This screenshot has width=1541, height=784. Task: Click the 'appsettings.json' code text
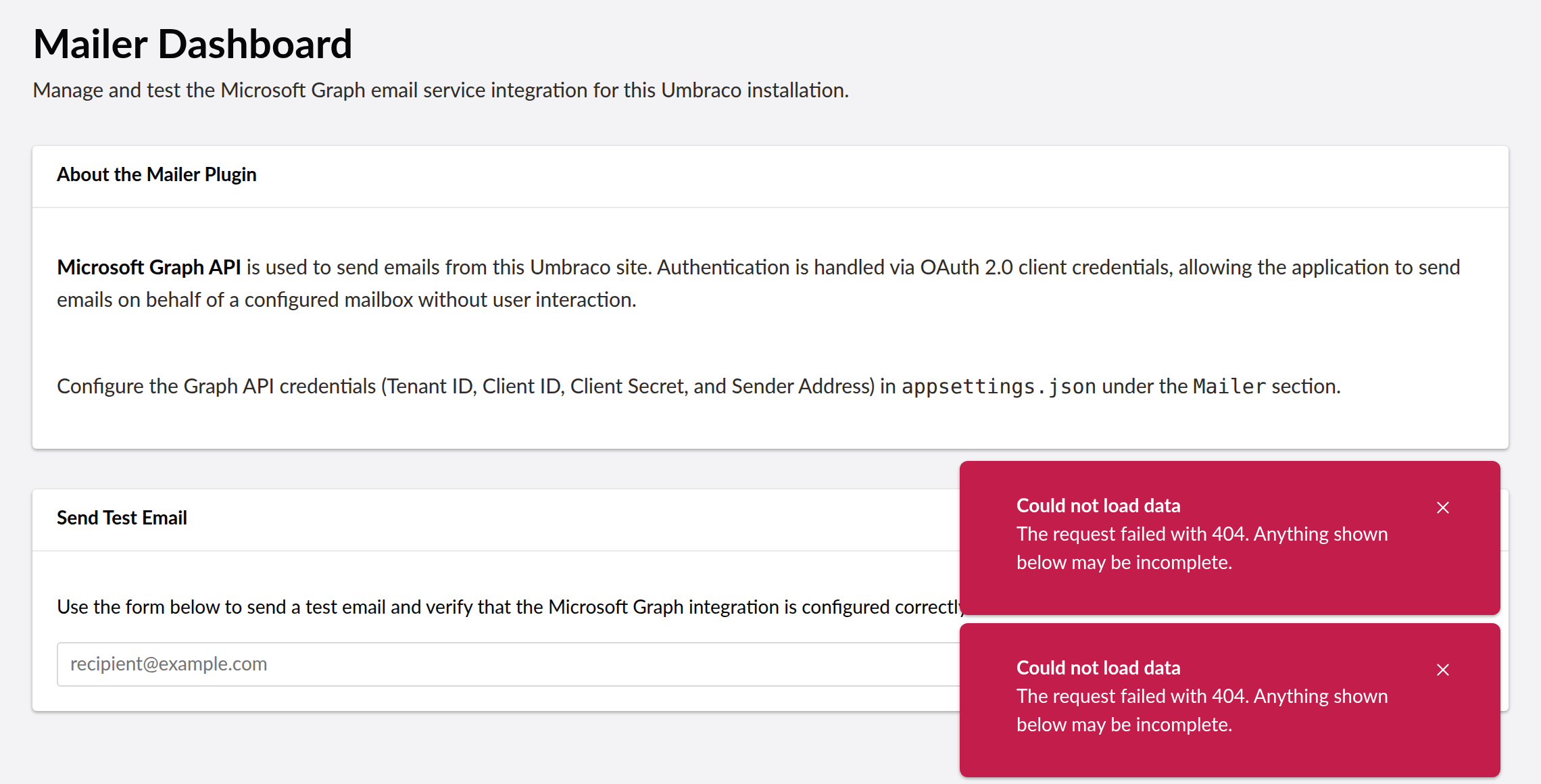point(999,387)
